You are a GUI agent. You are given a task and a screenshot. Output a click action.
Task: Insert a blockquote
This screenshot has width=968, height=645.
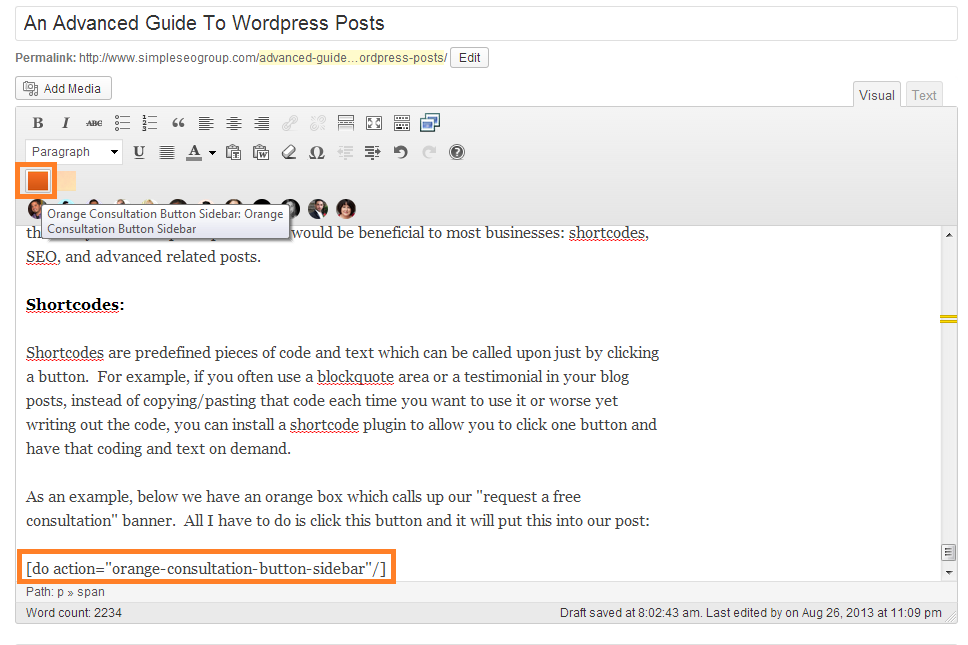[x=178, y=123]
